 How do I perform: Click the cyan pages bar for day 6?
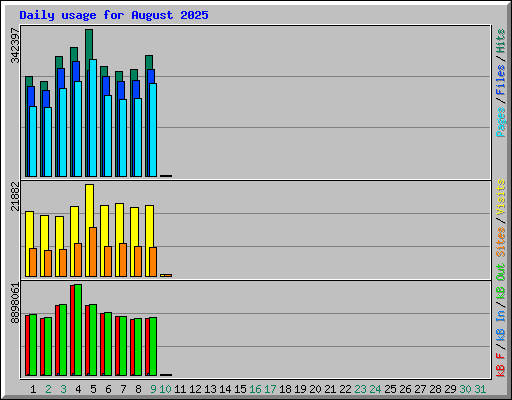click(x=108, y=136)
